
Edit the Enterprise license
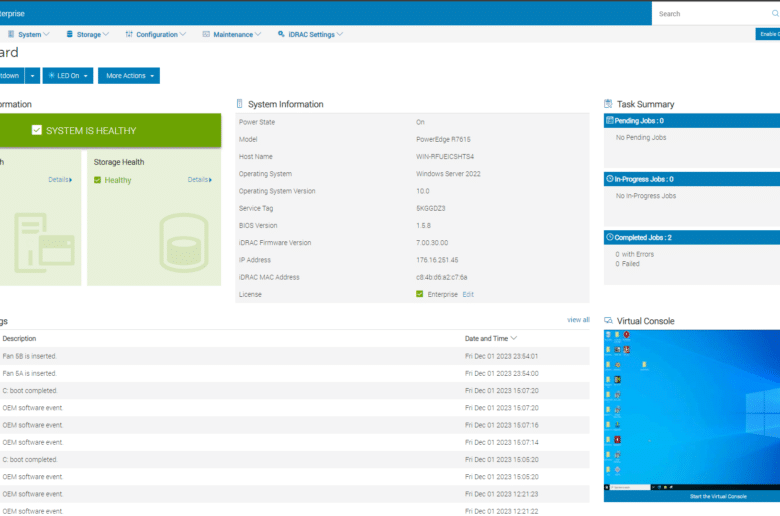tap(468, 295)
